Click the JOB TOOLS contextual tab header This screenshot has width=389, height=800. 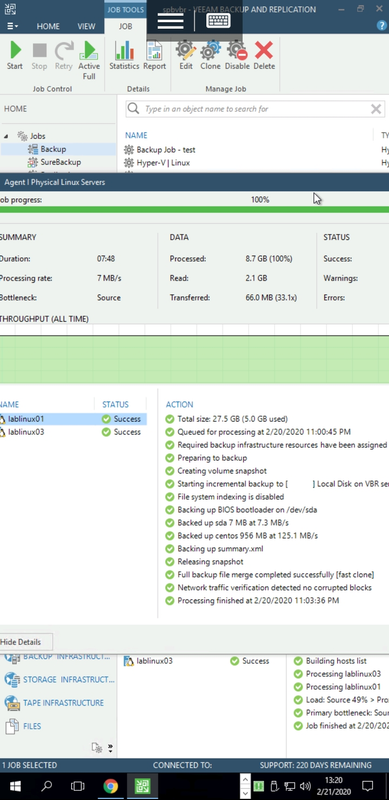click(126, 9)
